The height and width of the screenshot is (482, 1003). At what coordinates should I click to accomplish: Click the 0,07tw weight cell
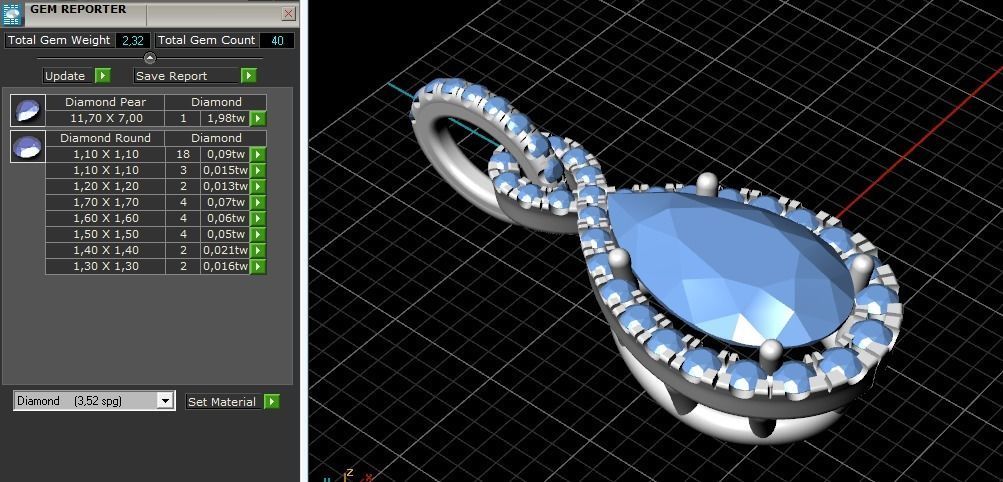(225, 202)
